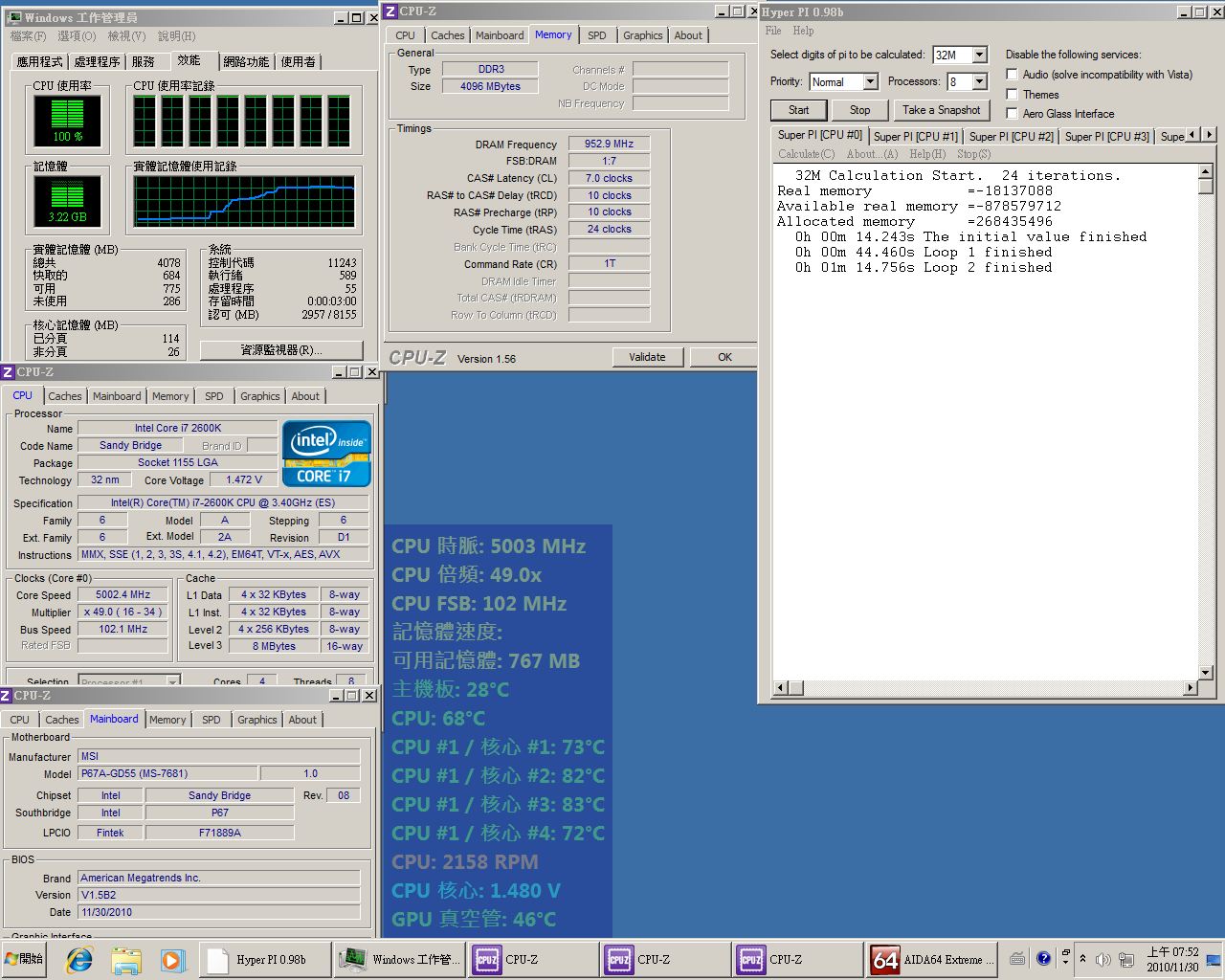Switch to Task Manager 處理程序 tab

[97, 61]
